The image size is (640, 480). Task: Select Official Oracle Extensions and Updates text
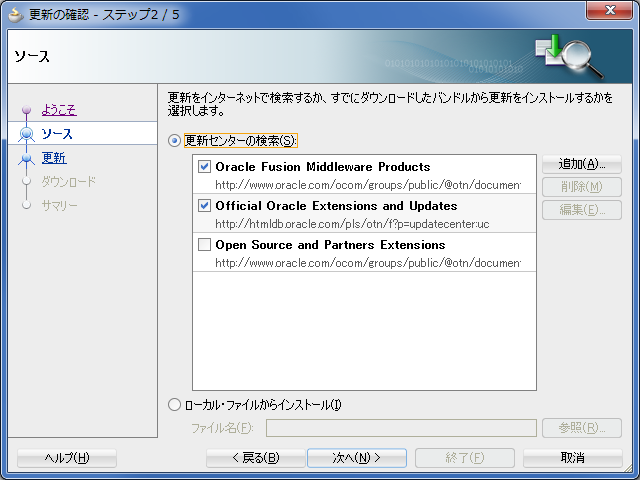pyautogui.click(x=336, y=205)
